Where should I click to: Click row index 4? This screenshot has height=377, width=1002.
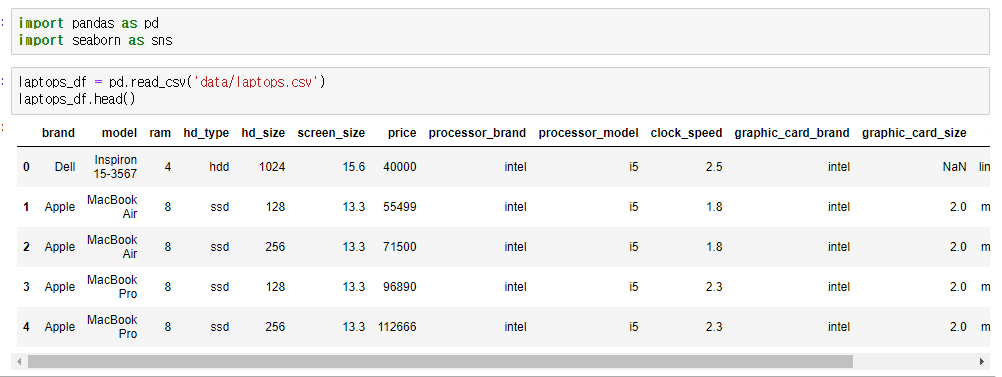[26, 327]
